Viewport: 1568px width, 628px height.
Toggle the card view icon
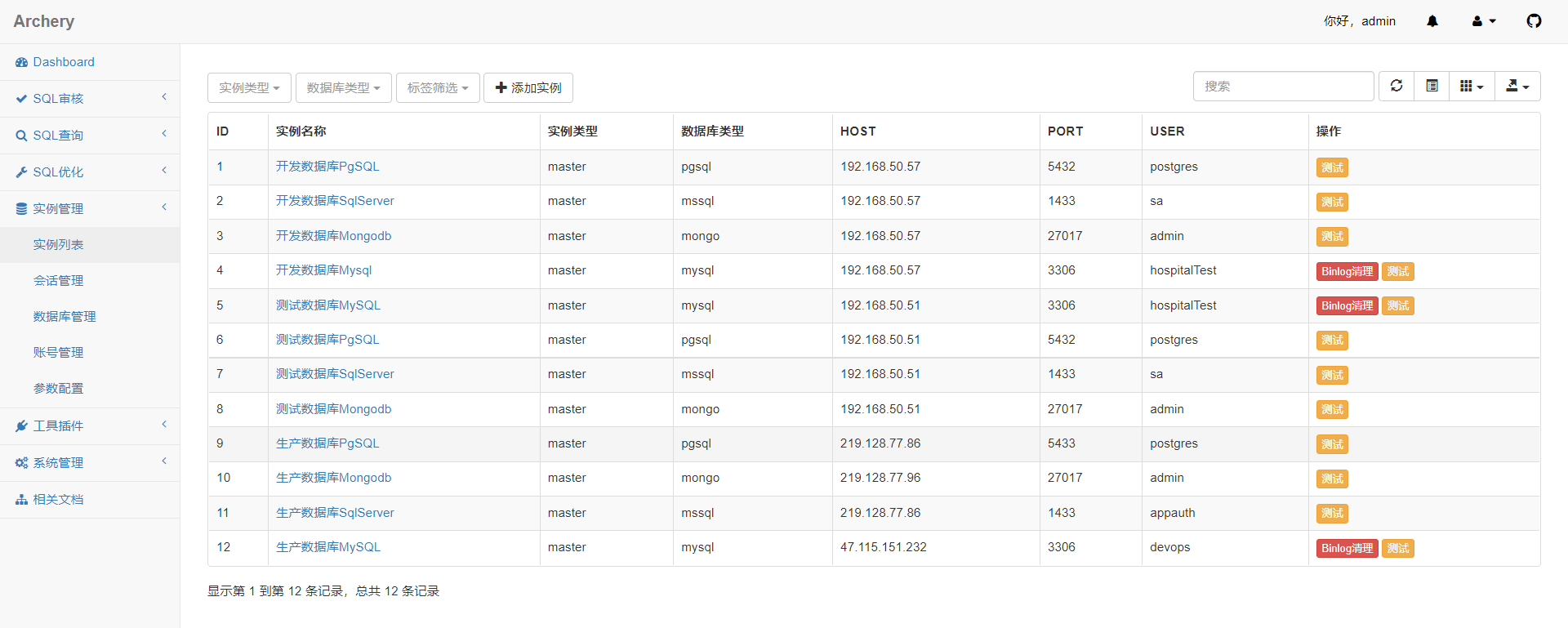pos(1432,86)
